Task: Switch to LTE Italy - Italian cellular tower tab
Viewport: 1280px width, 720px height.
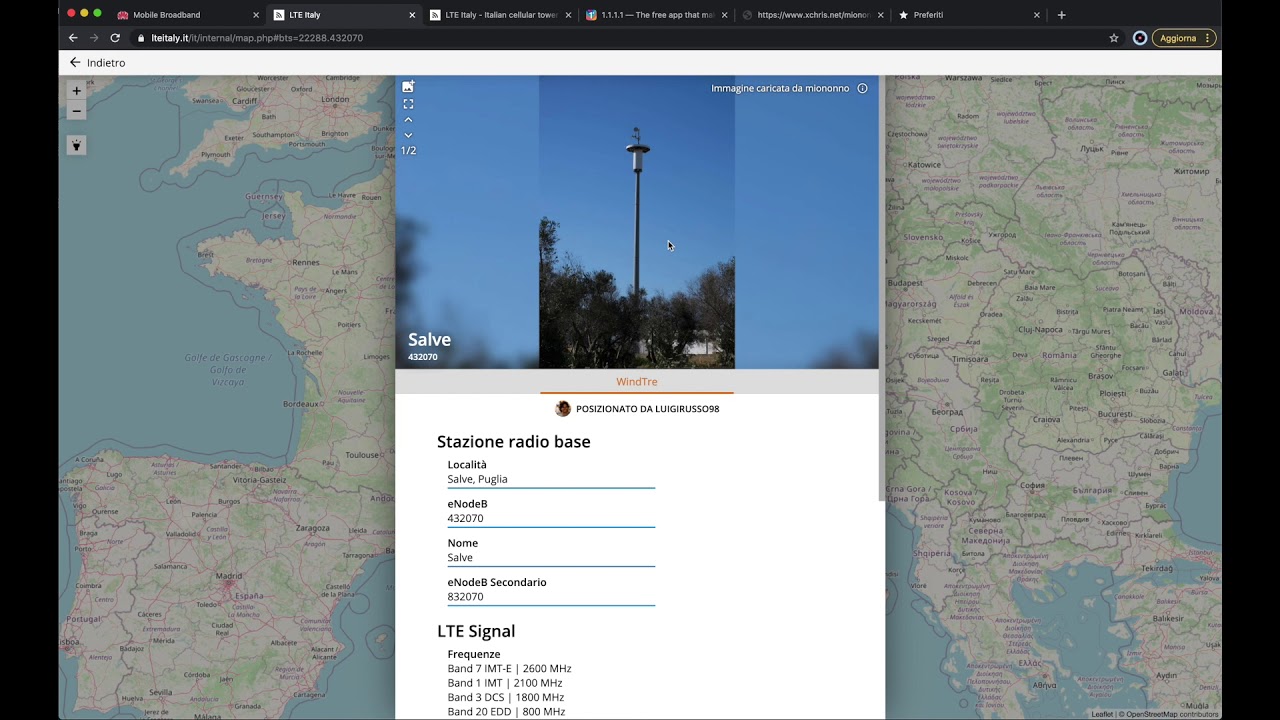Action: point(500,15)
